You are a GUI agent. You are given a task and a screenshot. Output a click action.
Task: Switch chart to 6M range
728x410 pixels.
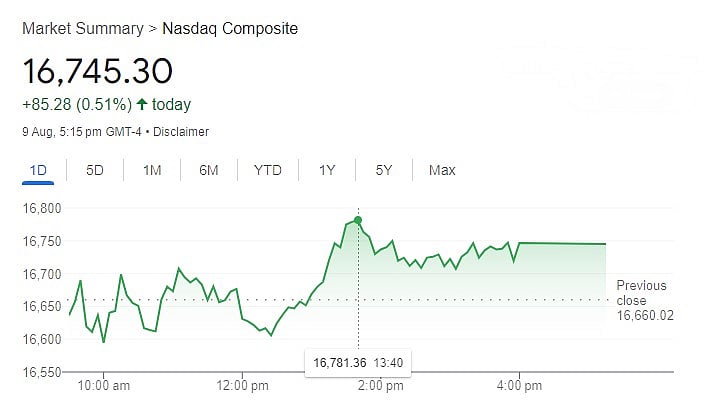tap(209, 170)
